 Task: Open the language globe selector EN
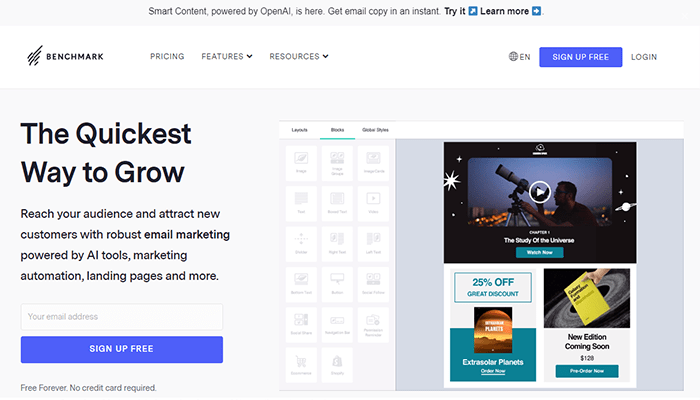pos(519,57)
